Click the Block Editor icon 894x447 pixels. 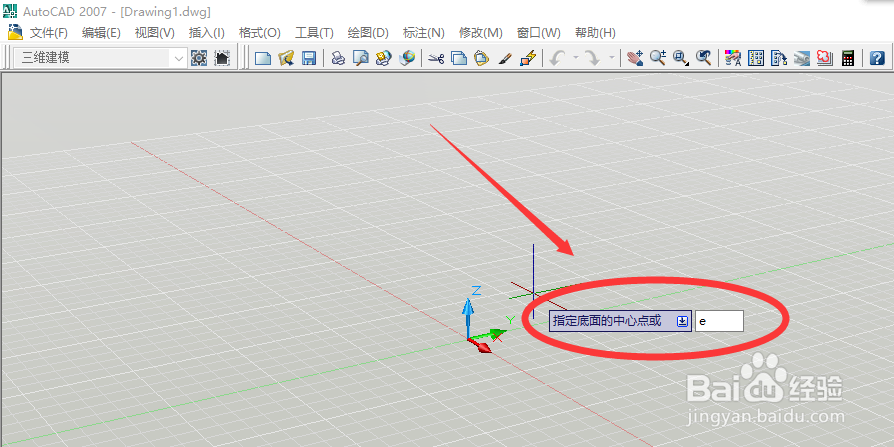[x=527, y=58]
